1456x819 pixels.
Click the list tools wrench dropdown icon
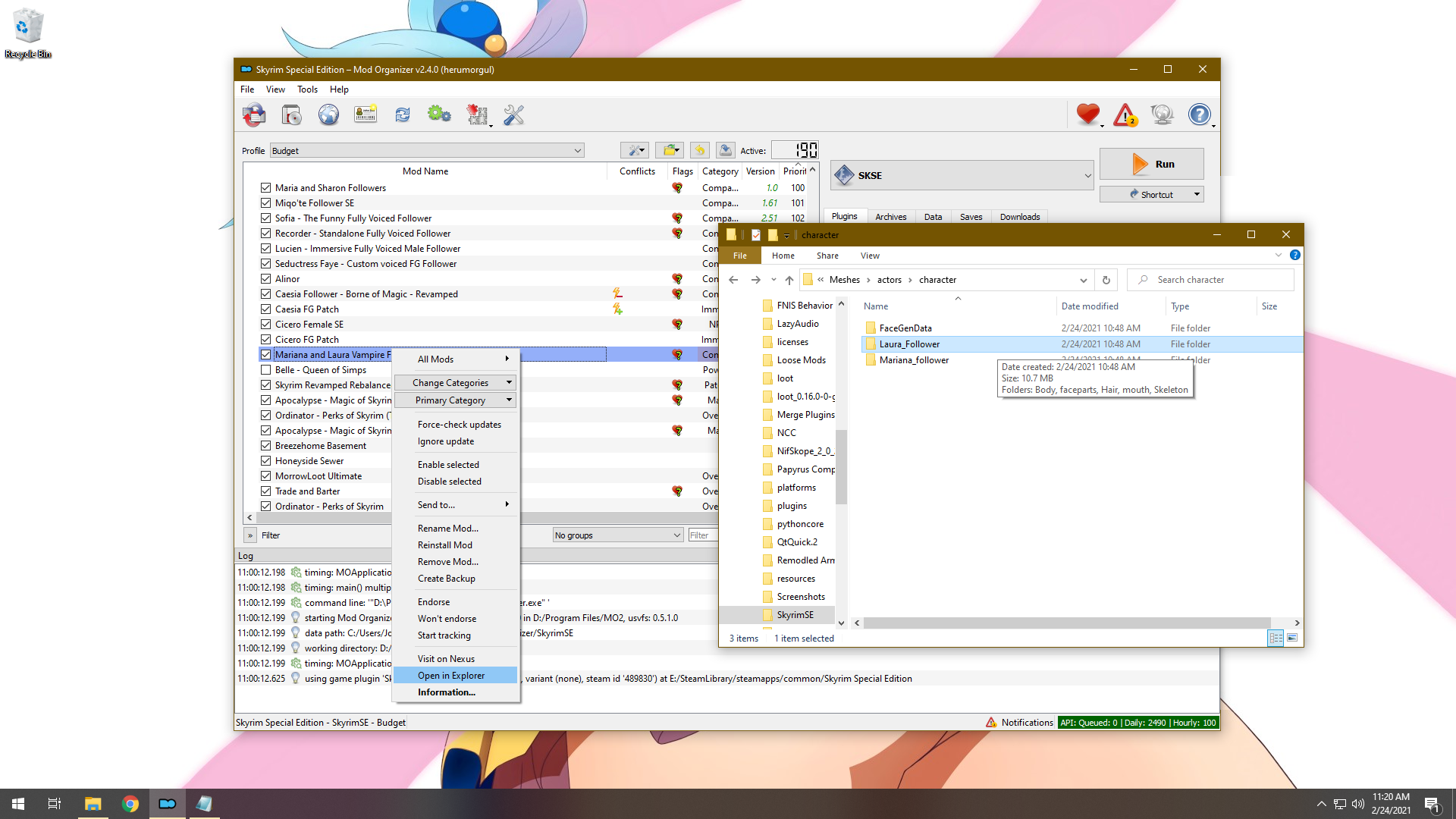pyautogui.click(x=635, y=150)
